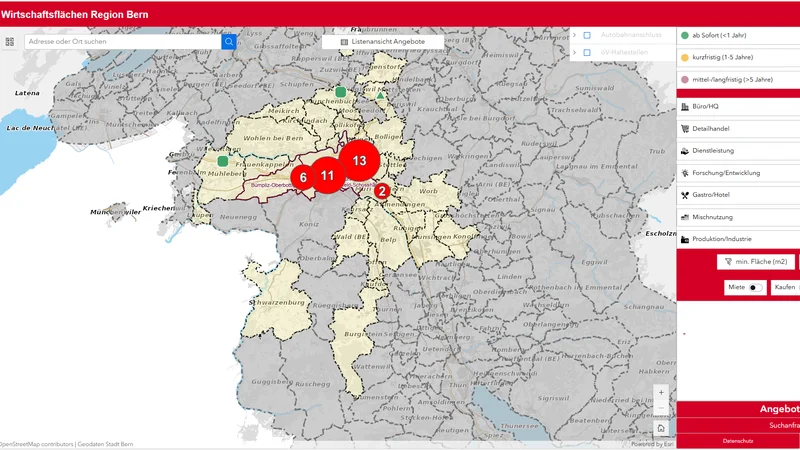The height and width of the screenshot is (450, 800).
Task: Tick the Autobahnanschluss layer checkbox
Action: pos(587,35)
